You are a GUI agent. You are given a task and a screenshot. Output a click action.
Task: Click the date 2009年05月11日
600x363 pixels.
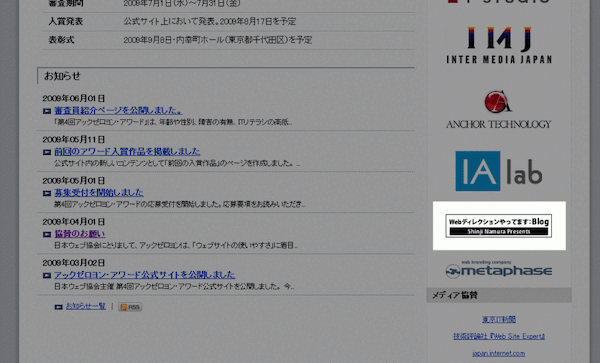click(73, 139)
